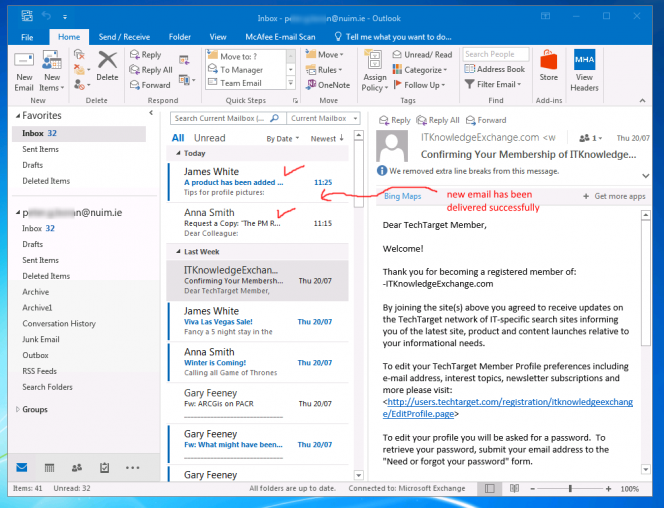Open the Folder ribbon tab
This screenshot has height=508, width=664.
coord(180,37)
